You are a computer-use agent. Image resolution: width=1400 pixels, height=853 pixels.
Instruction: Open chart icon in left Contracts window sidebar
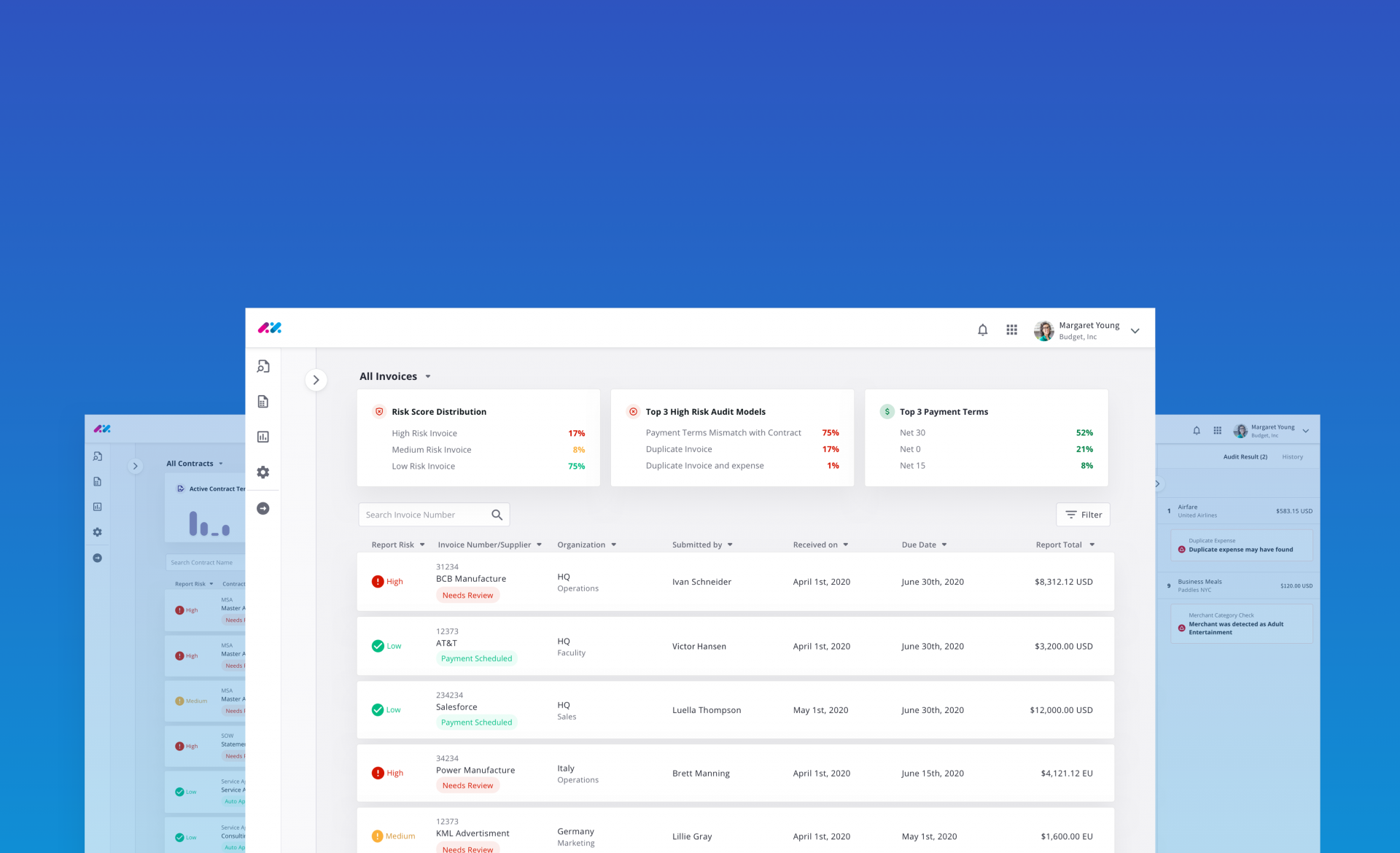coord(97,507)
